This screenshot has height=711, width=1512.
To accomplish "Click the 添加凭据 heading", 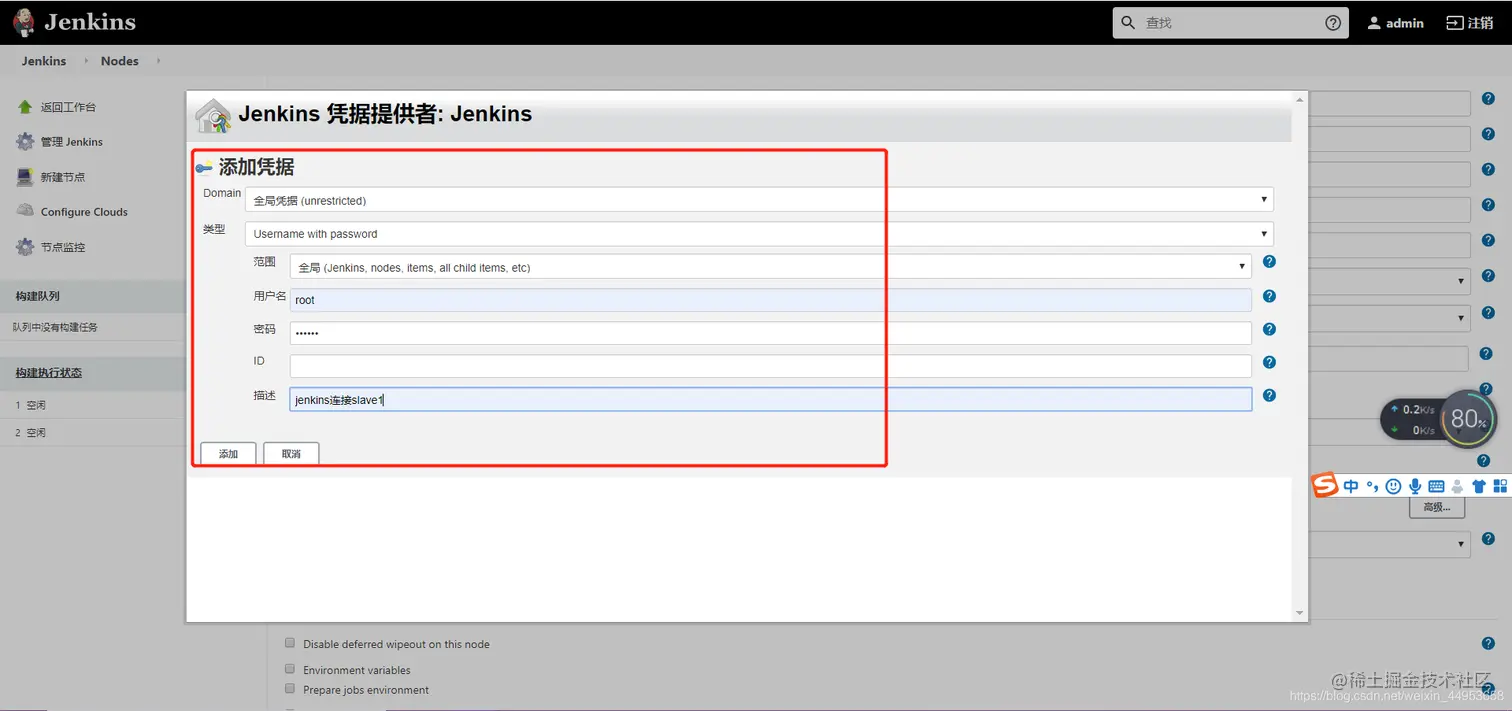I will pyautogui.click(x=257, y=167).
